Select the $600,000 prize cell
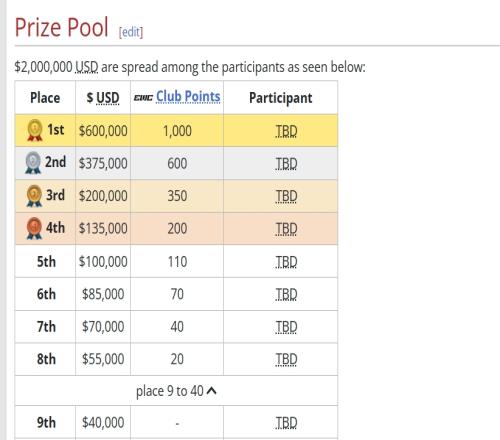 tap(103, 131)
